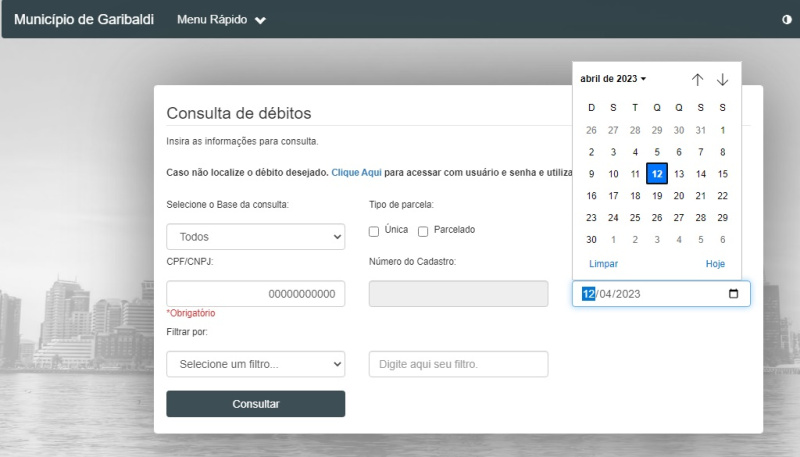The width and height of the screenshot is (800, 457).
Task: Open calendar picker icon in date field
Action: click(x=733, y=294)
